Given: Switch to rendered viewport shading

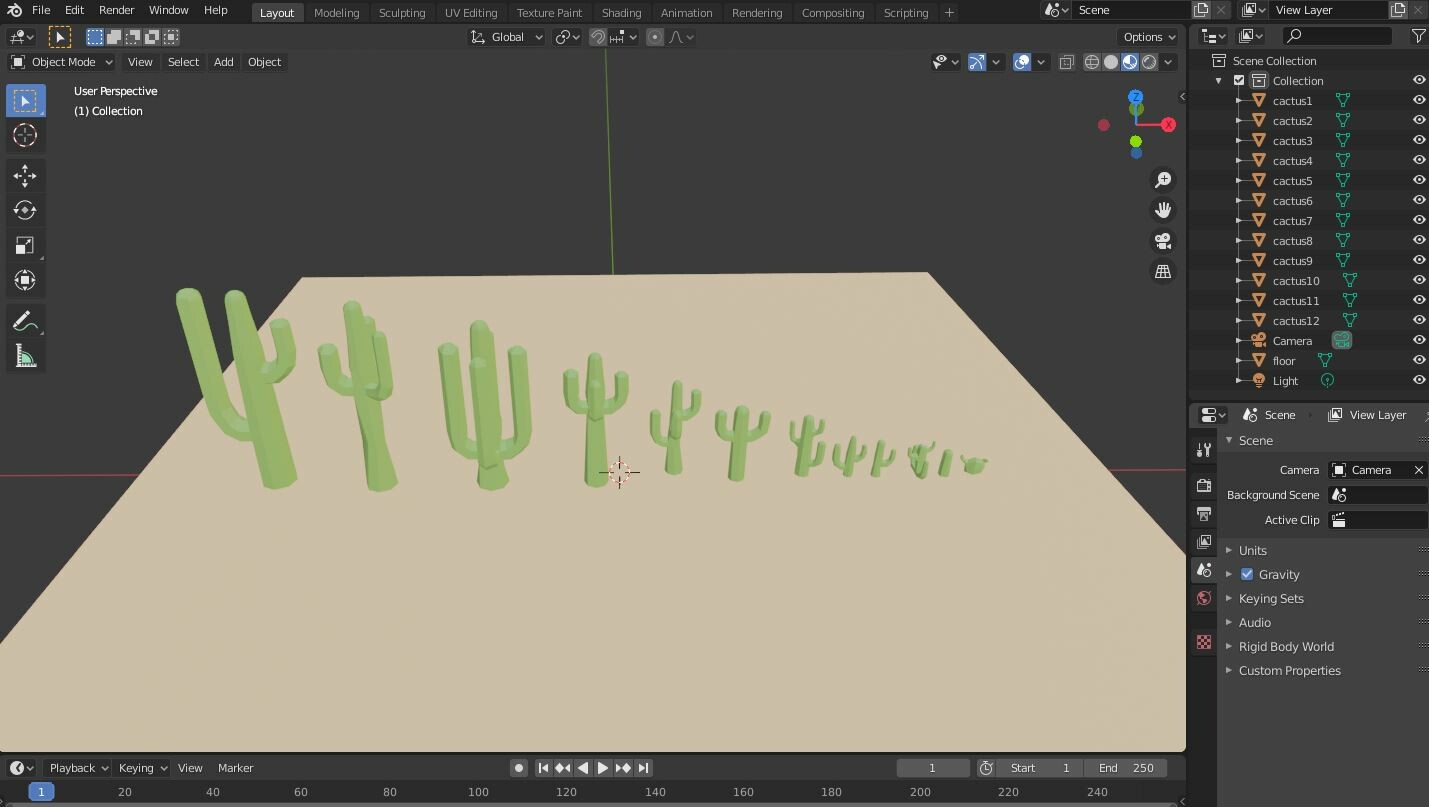Looking at the screenshot, I should click(x=1150, y=61).
